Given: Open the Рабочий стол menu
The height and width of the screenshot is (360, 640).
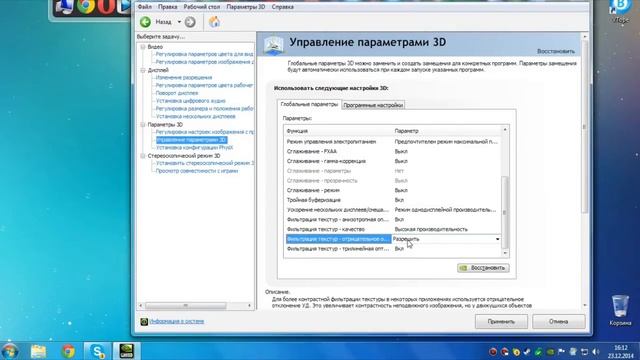Looking at the screenshot, I should [201, 7].
